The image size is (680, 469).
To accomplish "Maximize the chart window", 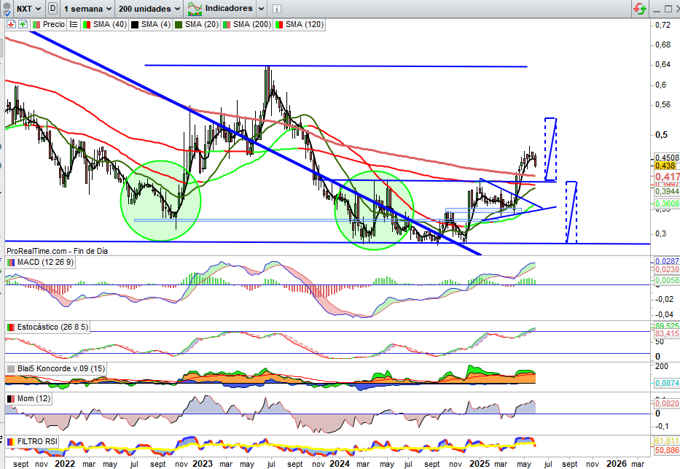I will [x=666, y=9].
